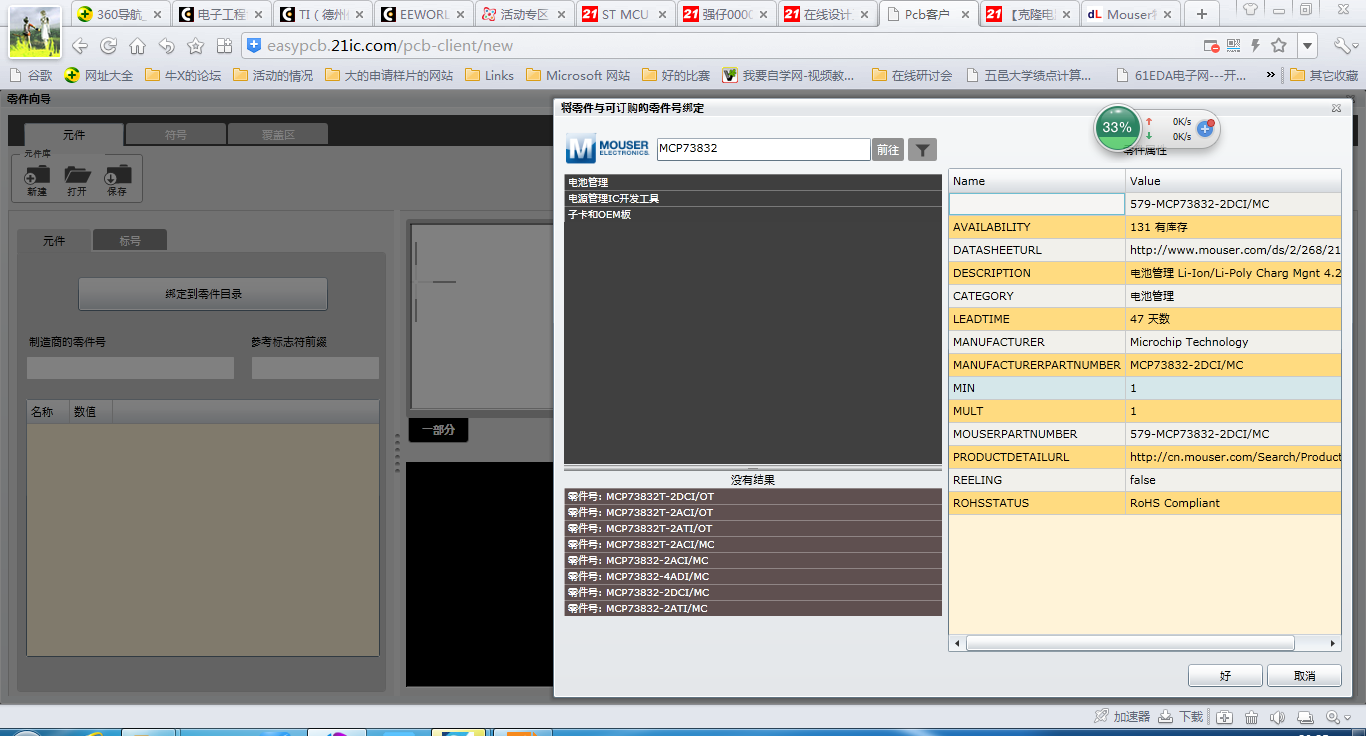Click the trash bin icon in status bar
Viewport: 1366px width, 736px height.
1251,716
